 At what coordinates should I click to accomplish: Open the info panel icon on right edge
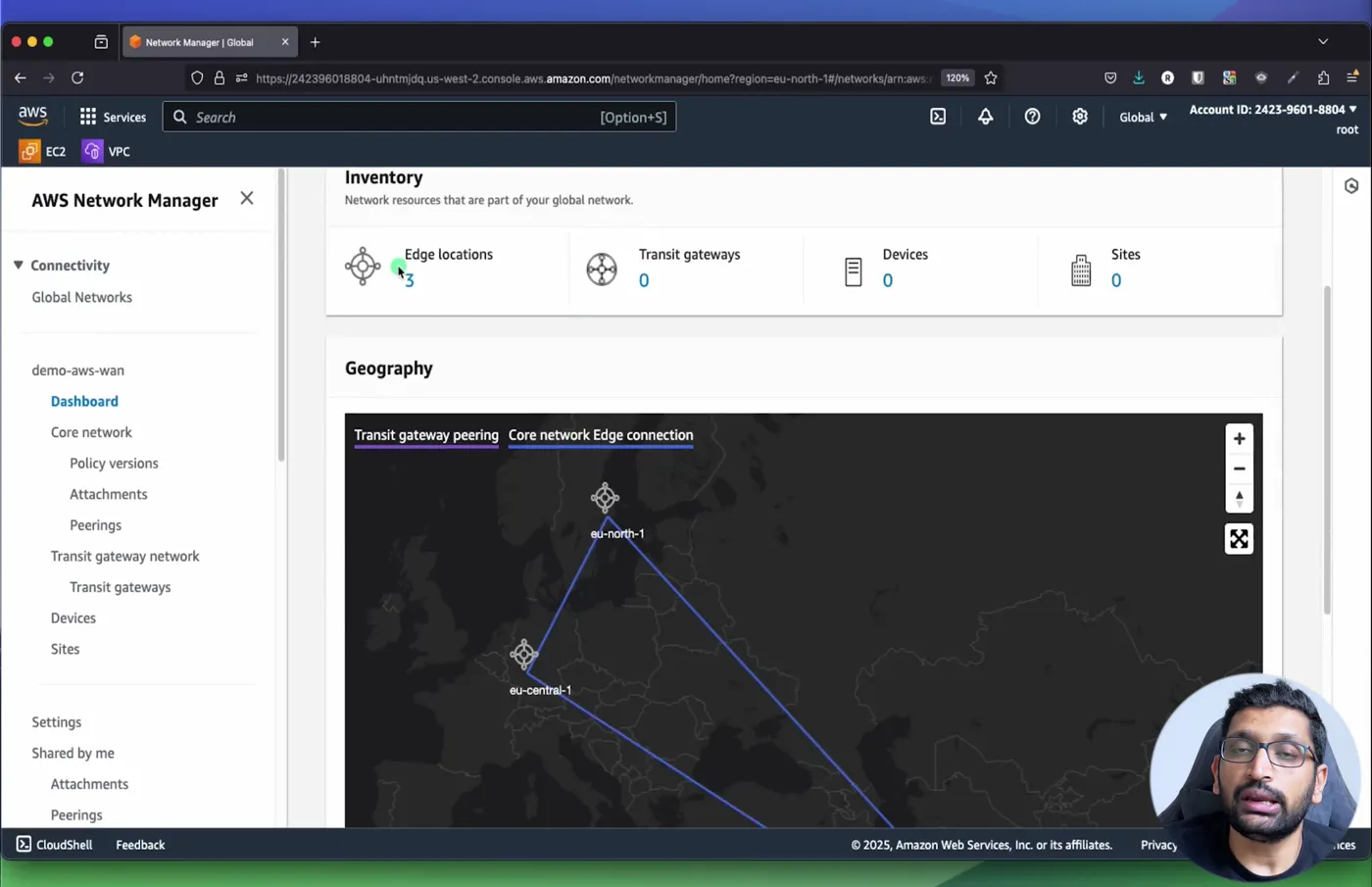1351,186
